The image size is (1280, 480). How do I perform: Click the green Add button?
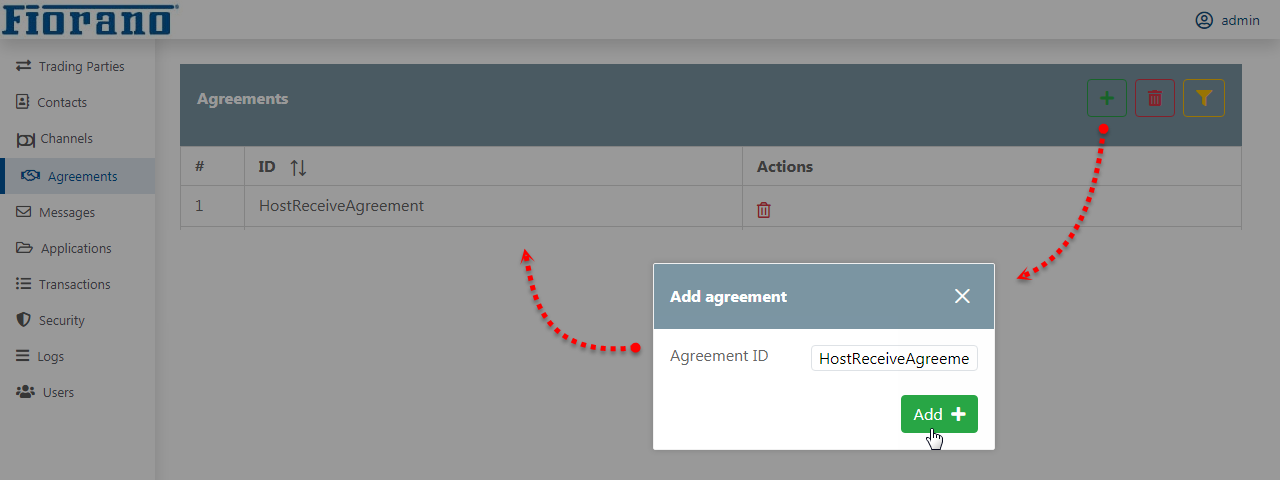[x=939, y=414]
